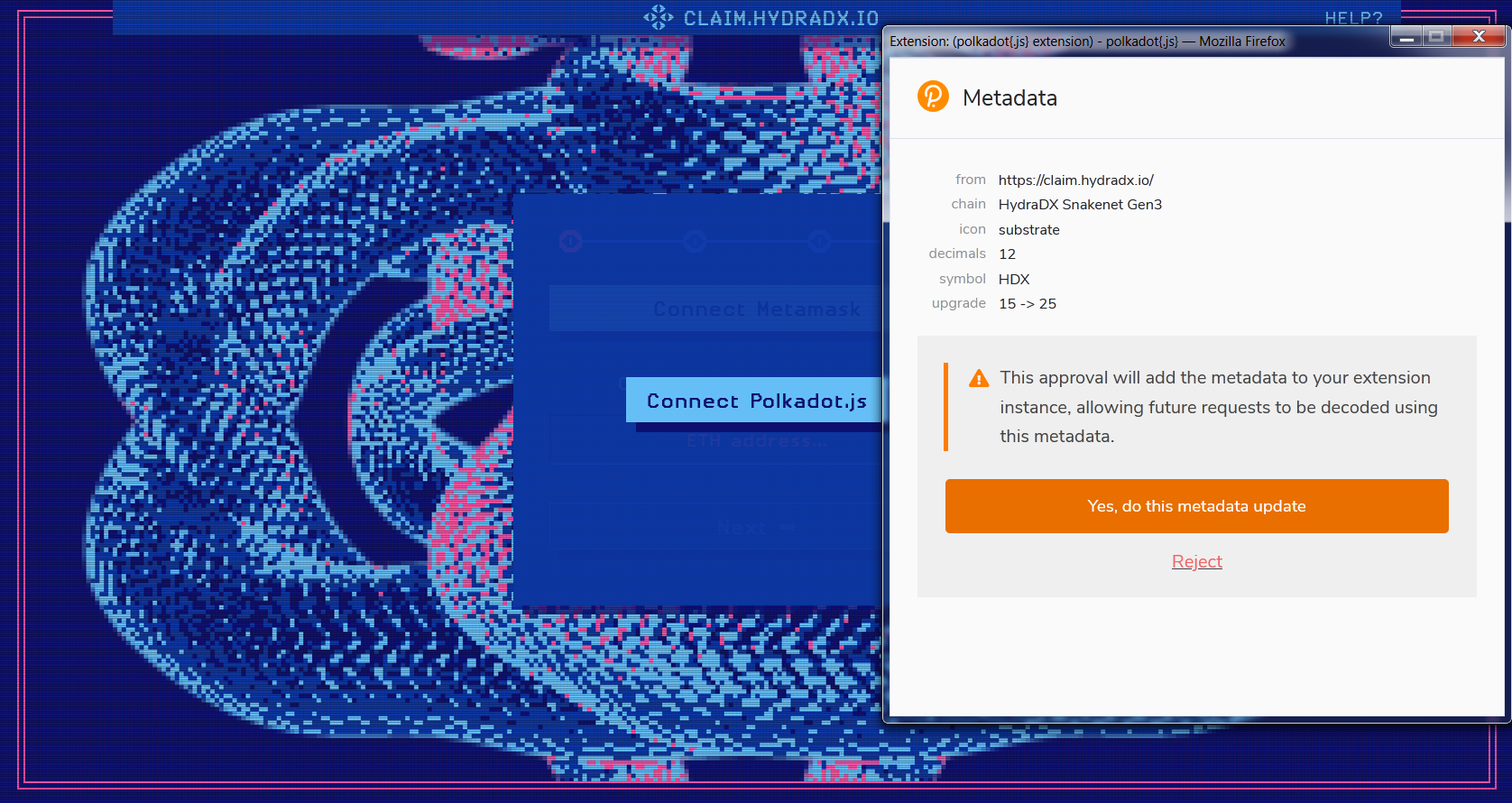Click the HydraDX Snakenet Gen3 chain value

pos(1080,205)
